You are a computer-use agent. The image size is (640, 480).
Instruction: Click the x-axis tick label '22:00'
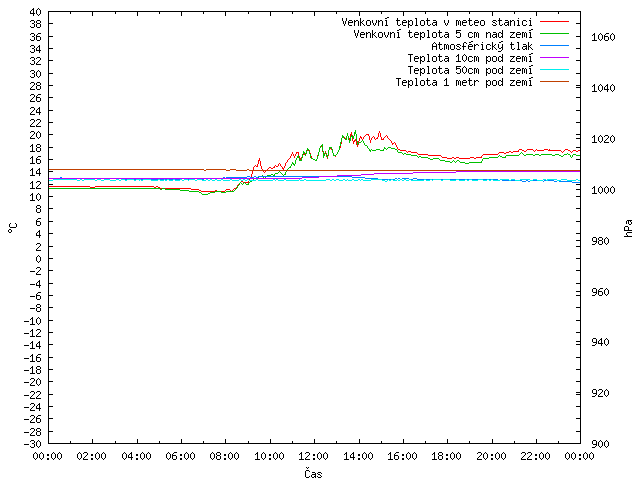[536, 456]
